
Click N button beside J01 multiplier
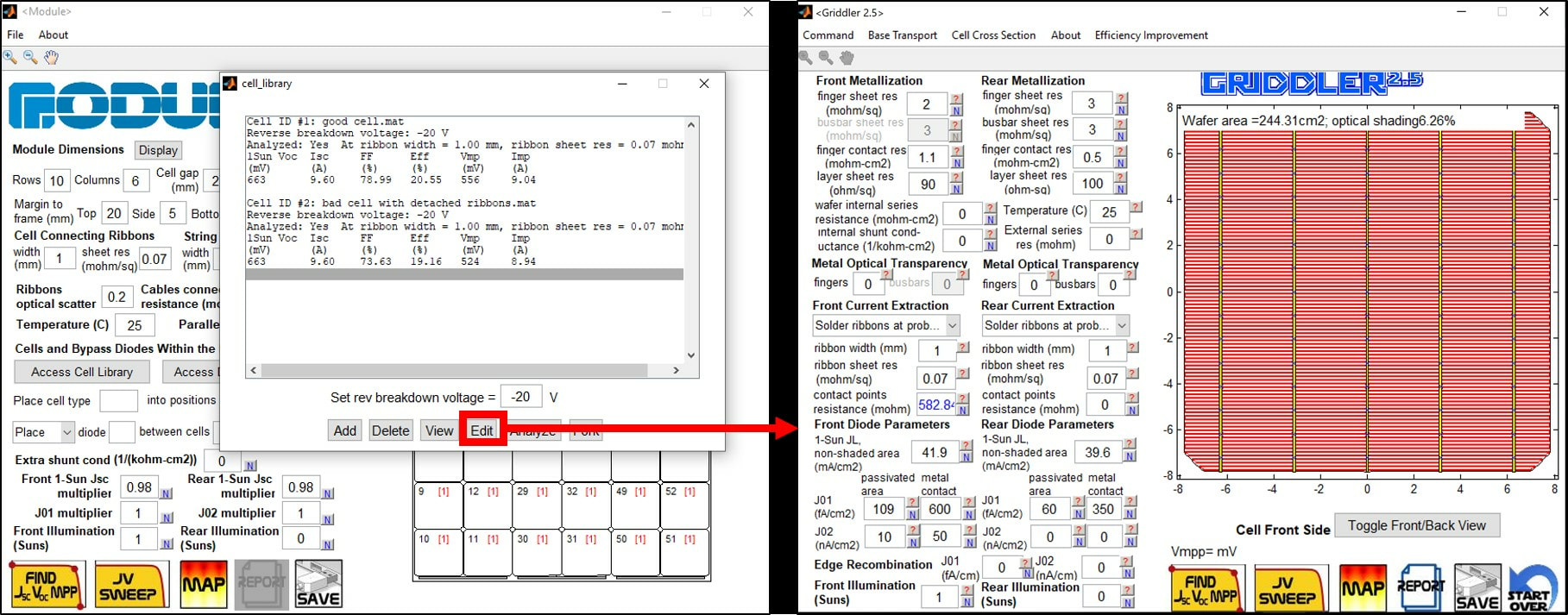coord(167,518)
